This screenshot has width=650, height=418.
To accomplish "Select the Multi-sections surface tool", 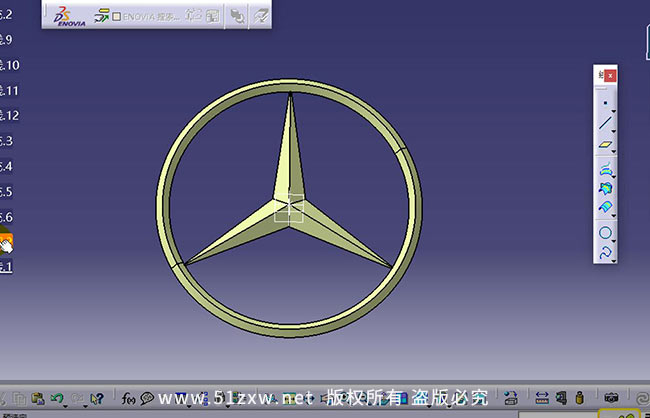I will coord(605,207).
